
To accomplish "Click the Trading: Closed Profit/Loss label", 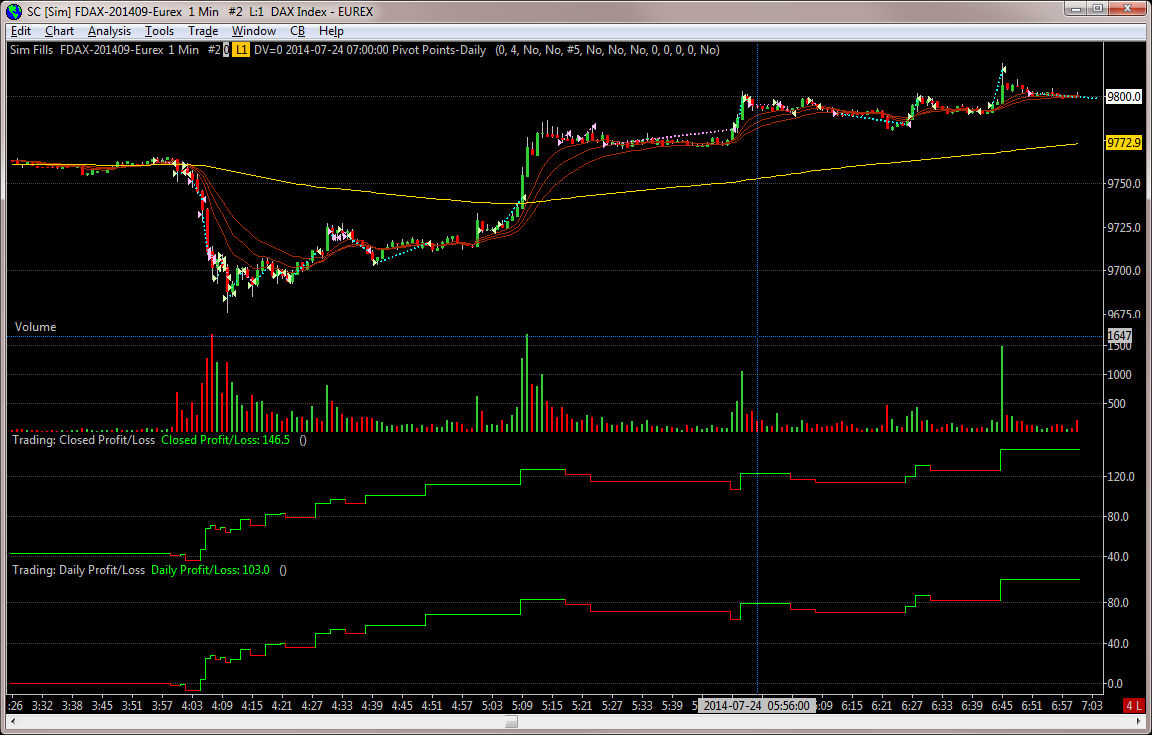I will tap(84, 440).
